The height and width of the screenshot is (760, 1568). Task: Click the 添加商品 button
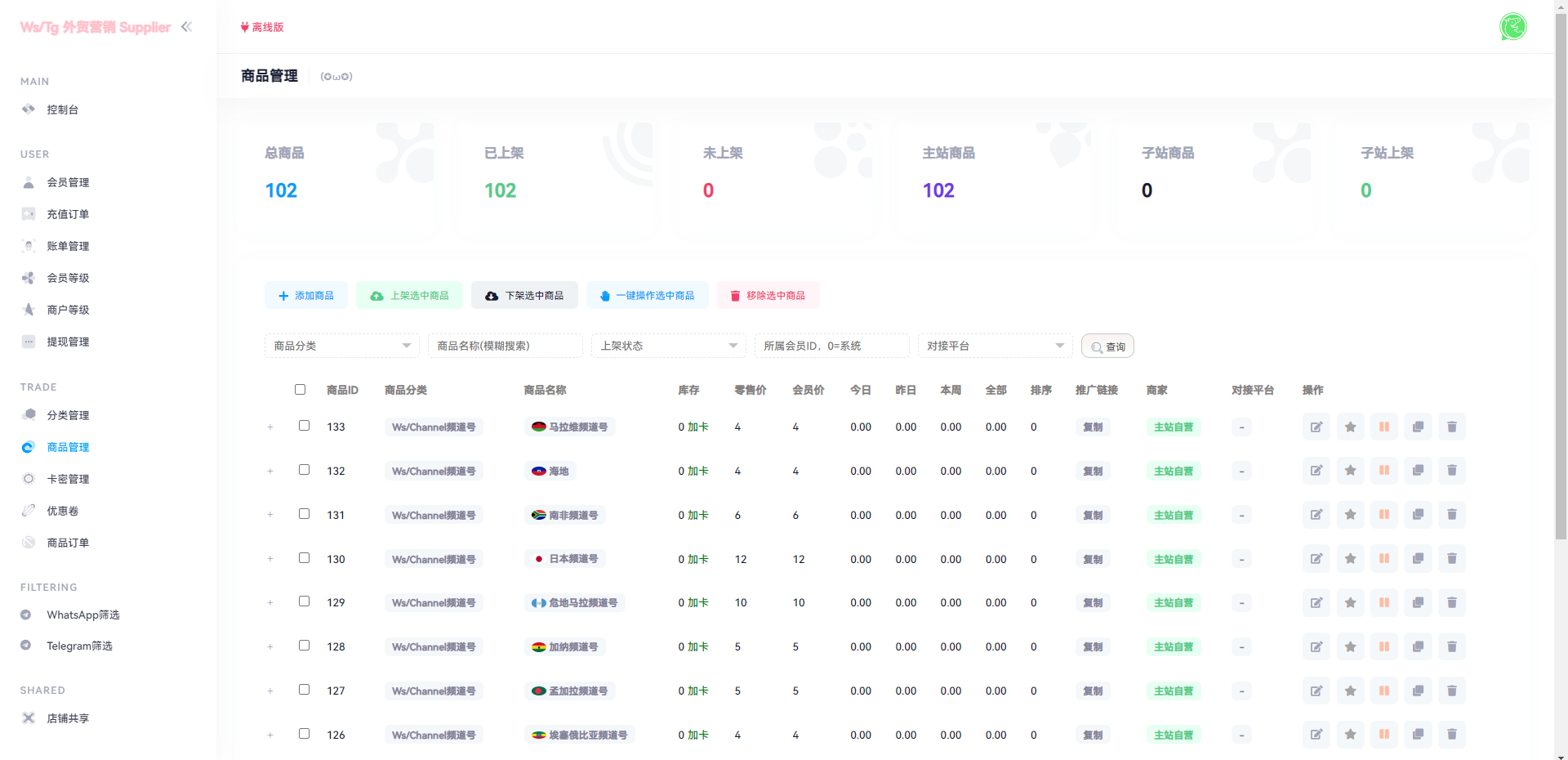[x=306, y=295]
